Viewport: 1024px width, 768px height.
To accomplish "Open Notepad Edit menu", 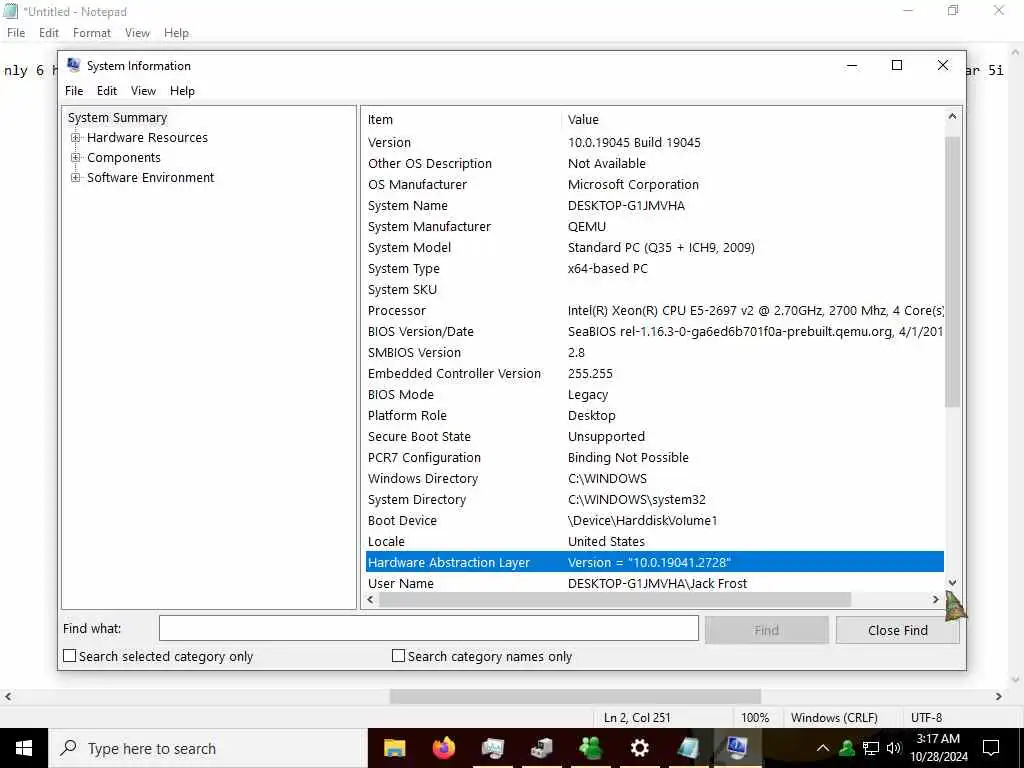I will (49, 33).
